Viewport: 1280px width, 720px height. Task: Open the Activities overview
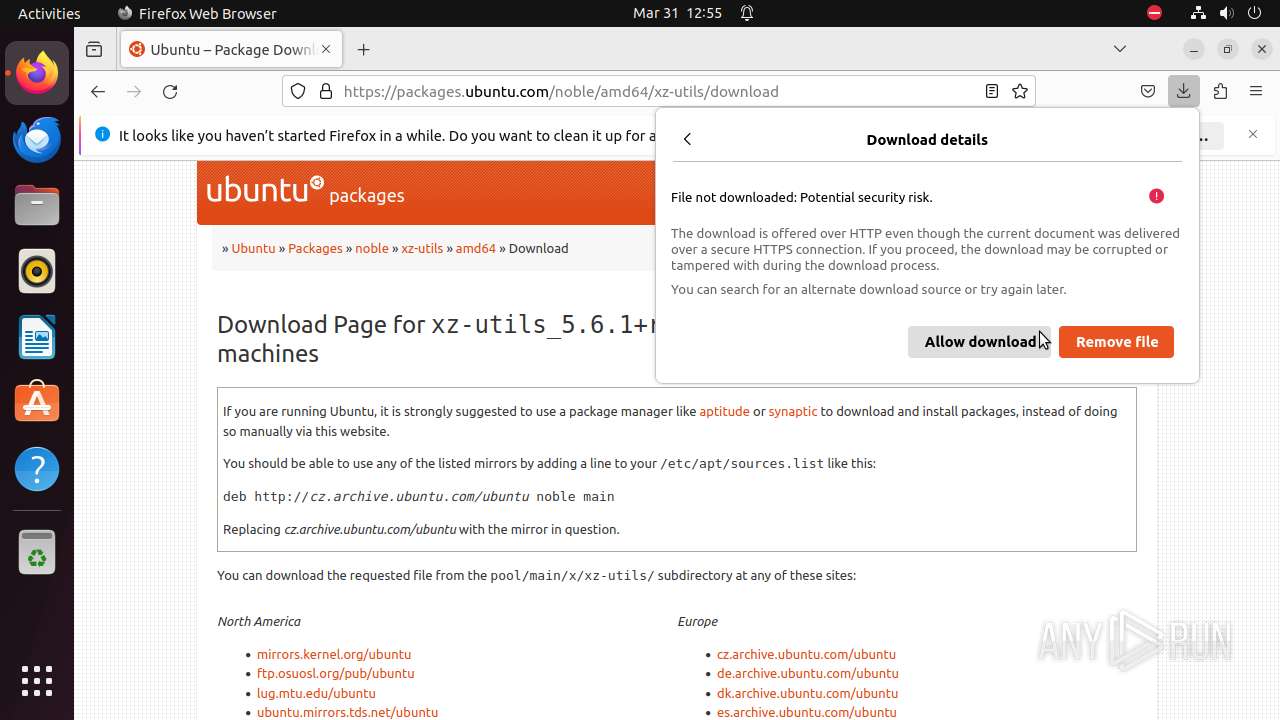[49, 13]
